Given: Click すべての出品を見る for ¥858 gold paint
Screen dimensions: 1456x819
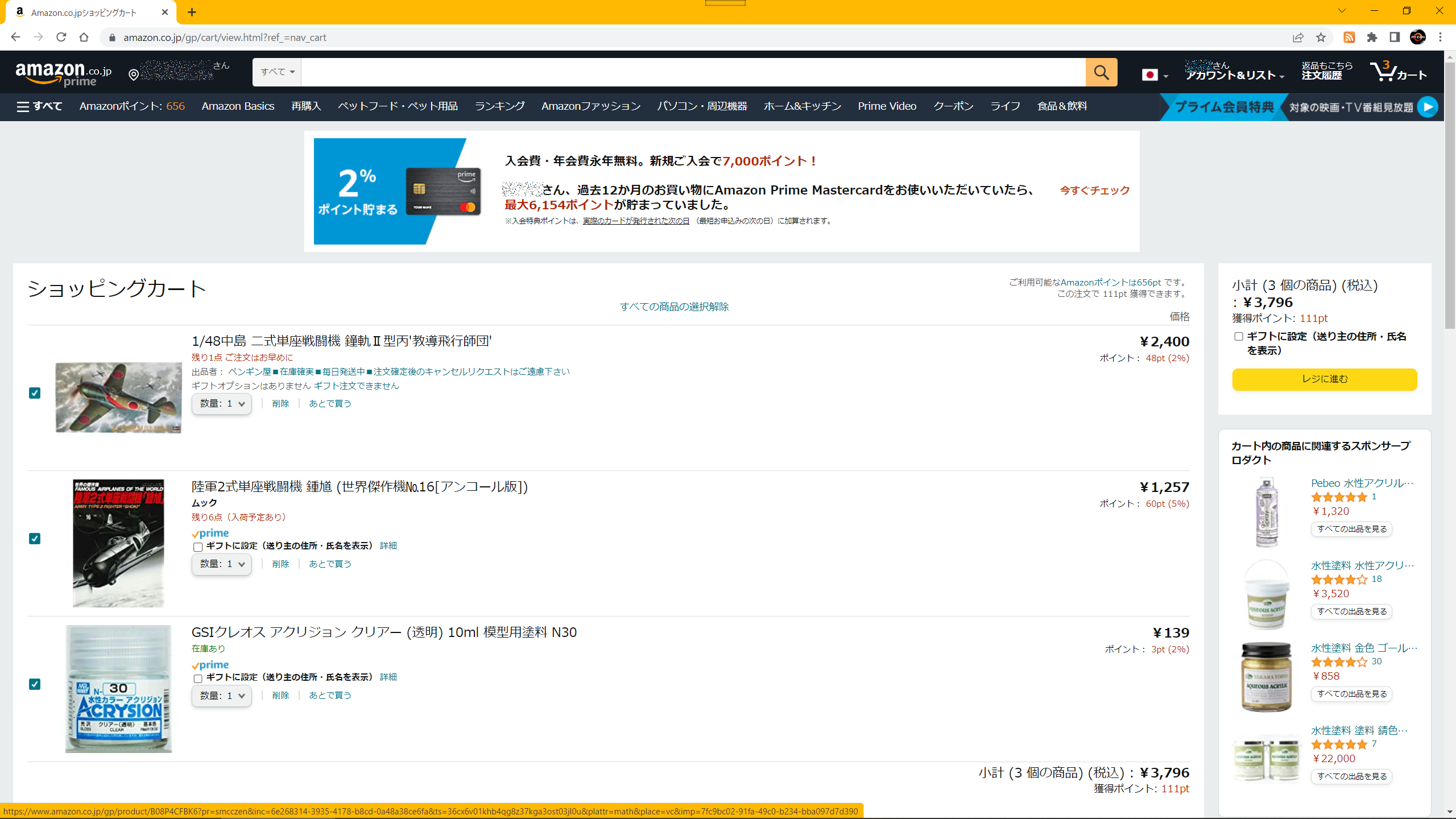Looking at the screenshot, I should [1351, 694].
